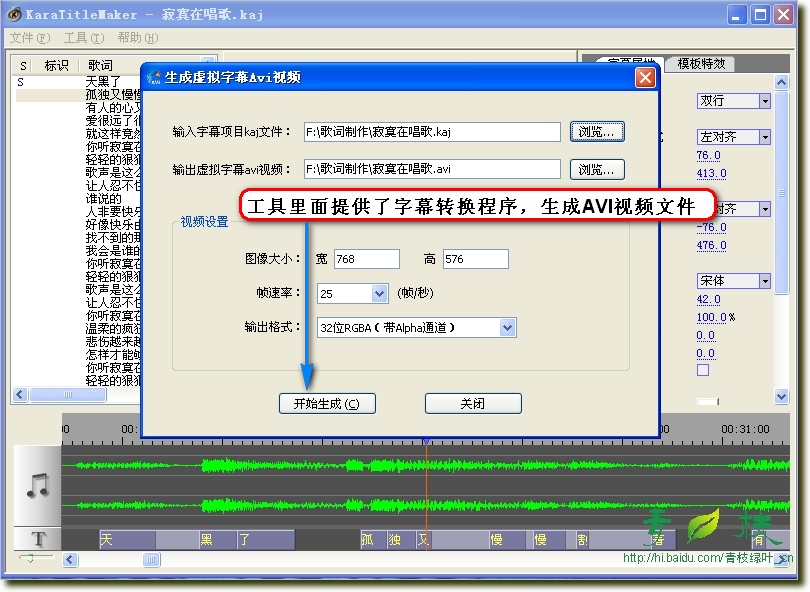Click the 孤 syllable block on timeline
Viewport: 810px width, 592px height.
374,540
